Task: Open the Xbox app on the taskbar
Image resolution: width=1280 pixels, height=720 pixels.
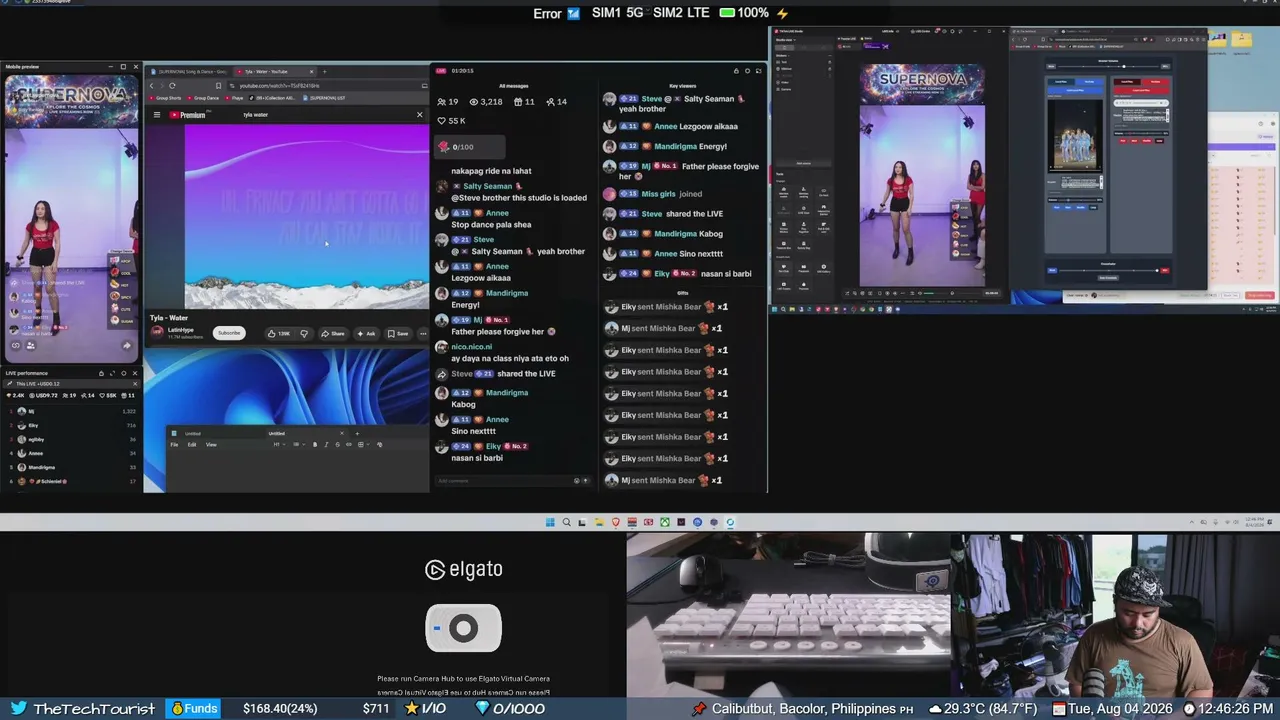Action: [x=664, y=522]
